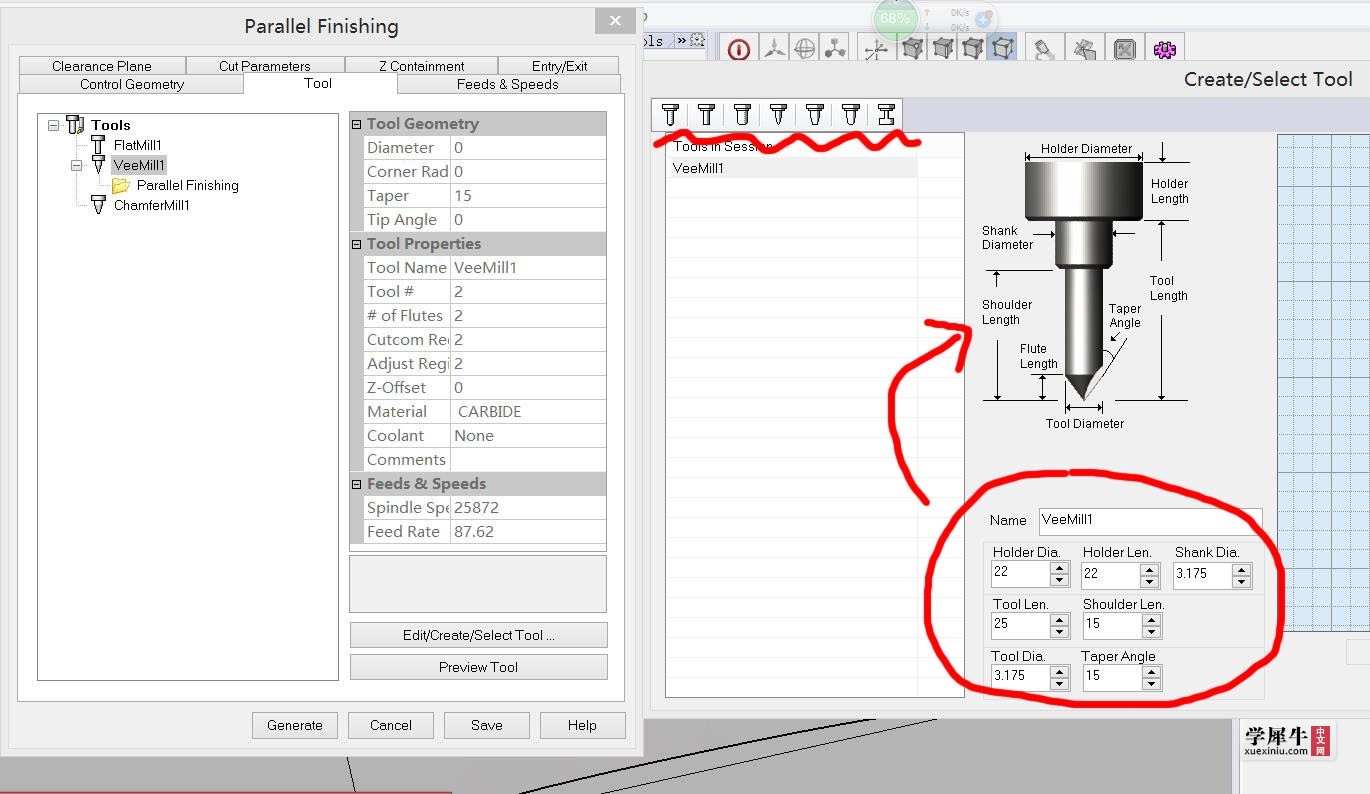Click the Tool Name value VeeMill1
Viewport: 1370px width, 794px height.
click(528, 268)
